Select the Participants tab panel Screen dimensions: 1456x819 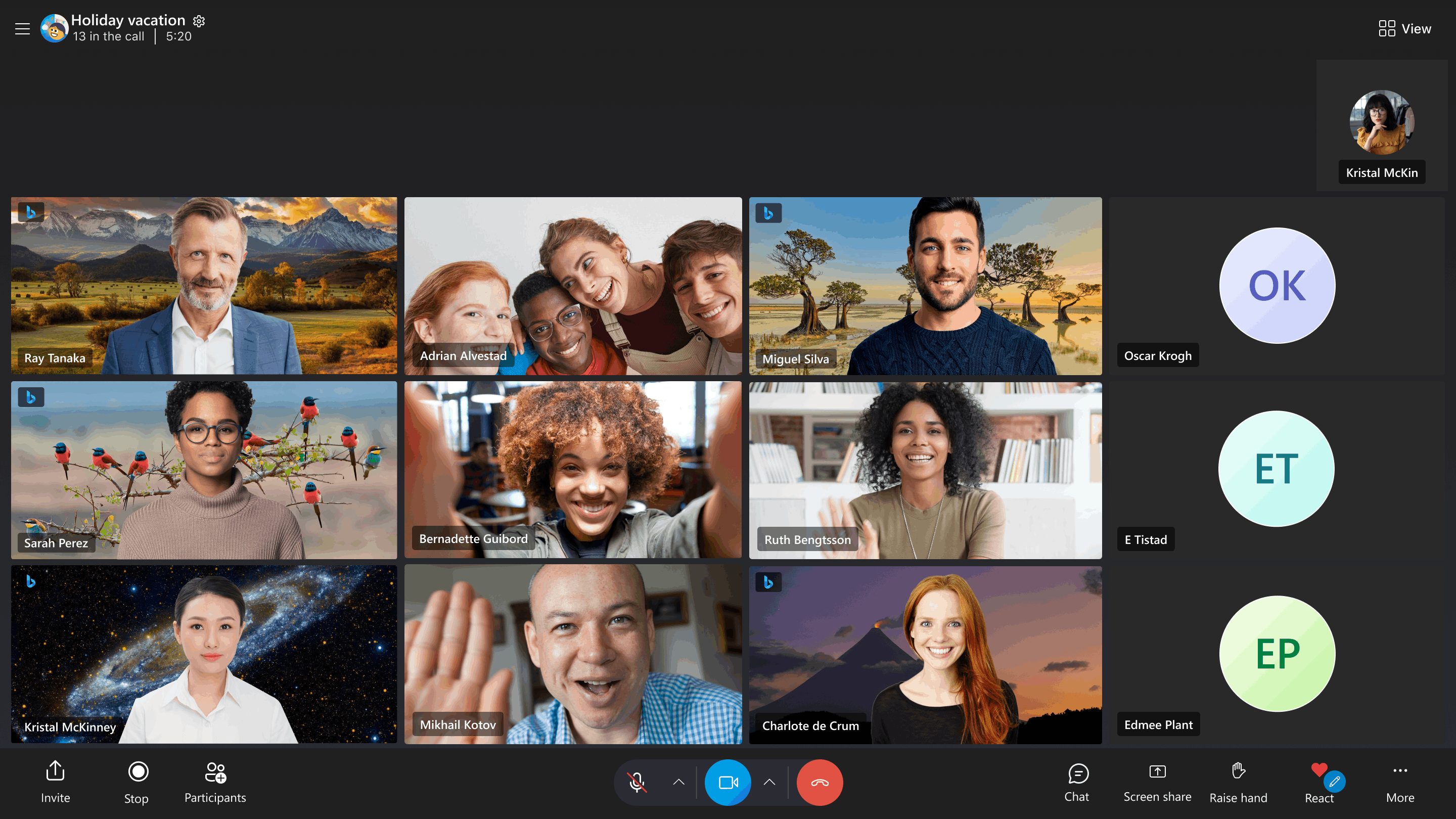(215, 782)
